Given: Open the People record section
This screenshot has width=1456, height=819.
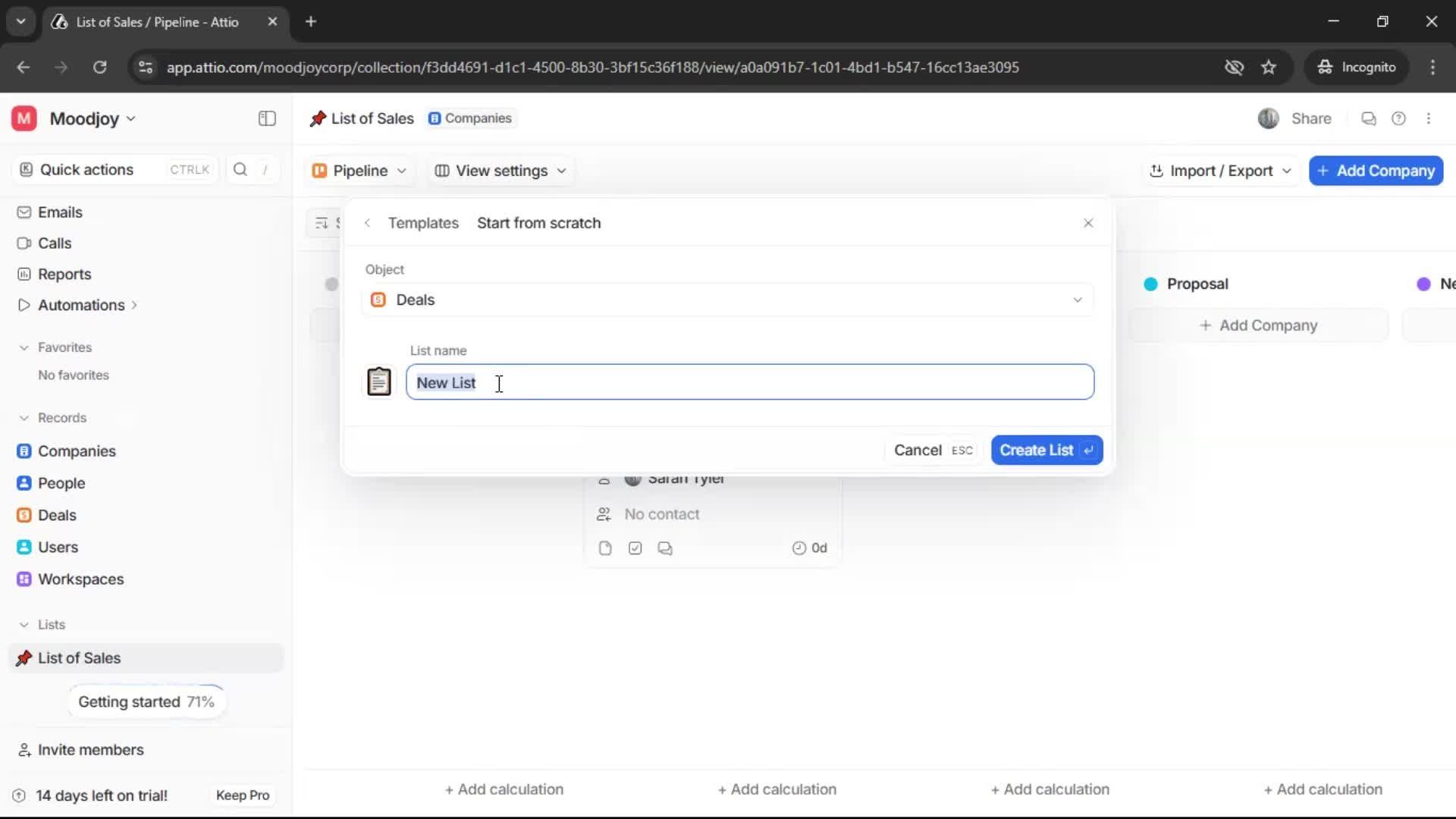Looking at the screenshot, I should tap(61, 483).
